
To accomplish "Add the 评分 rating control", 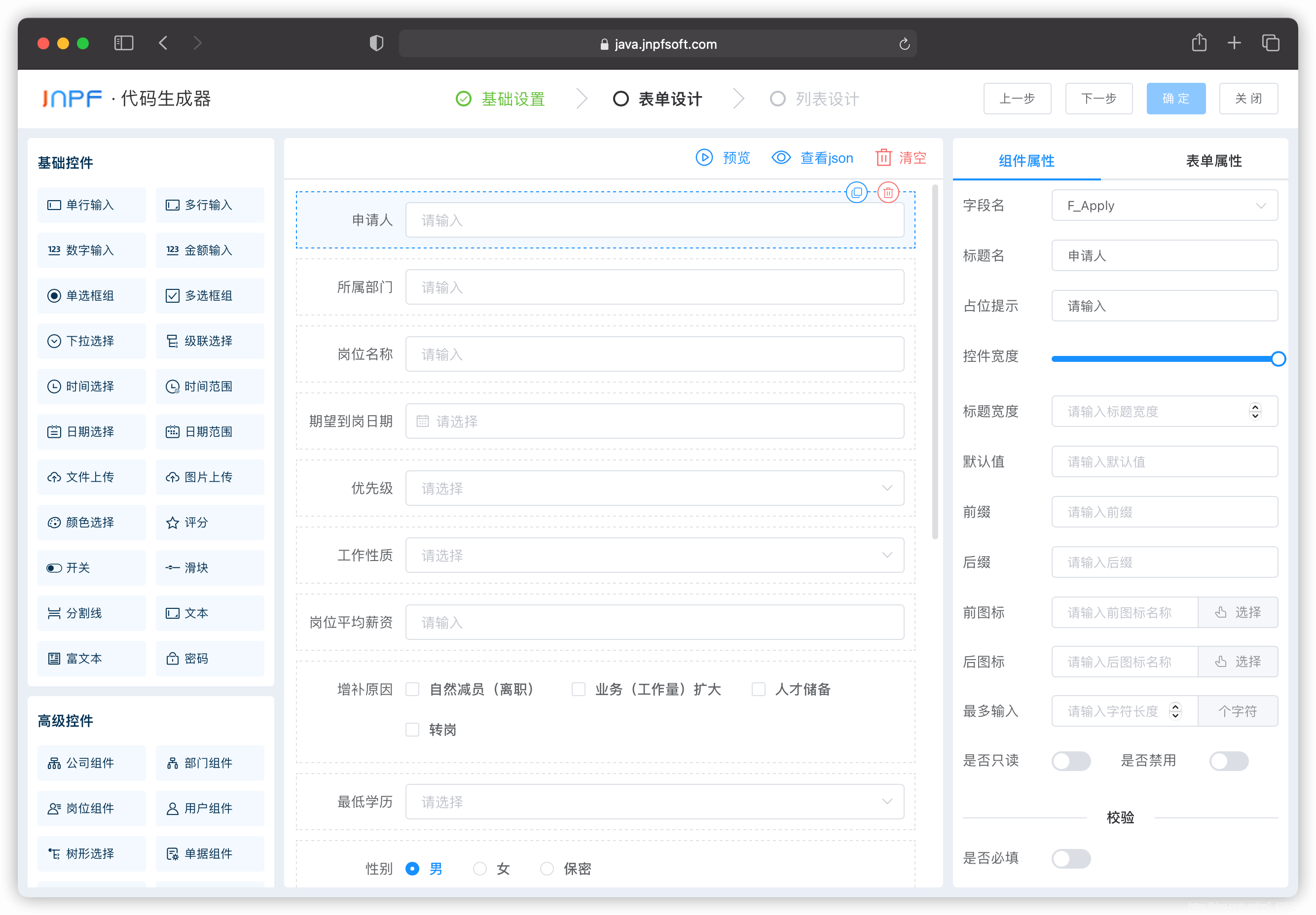I will click(x=210, y=522).
